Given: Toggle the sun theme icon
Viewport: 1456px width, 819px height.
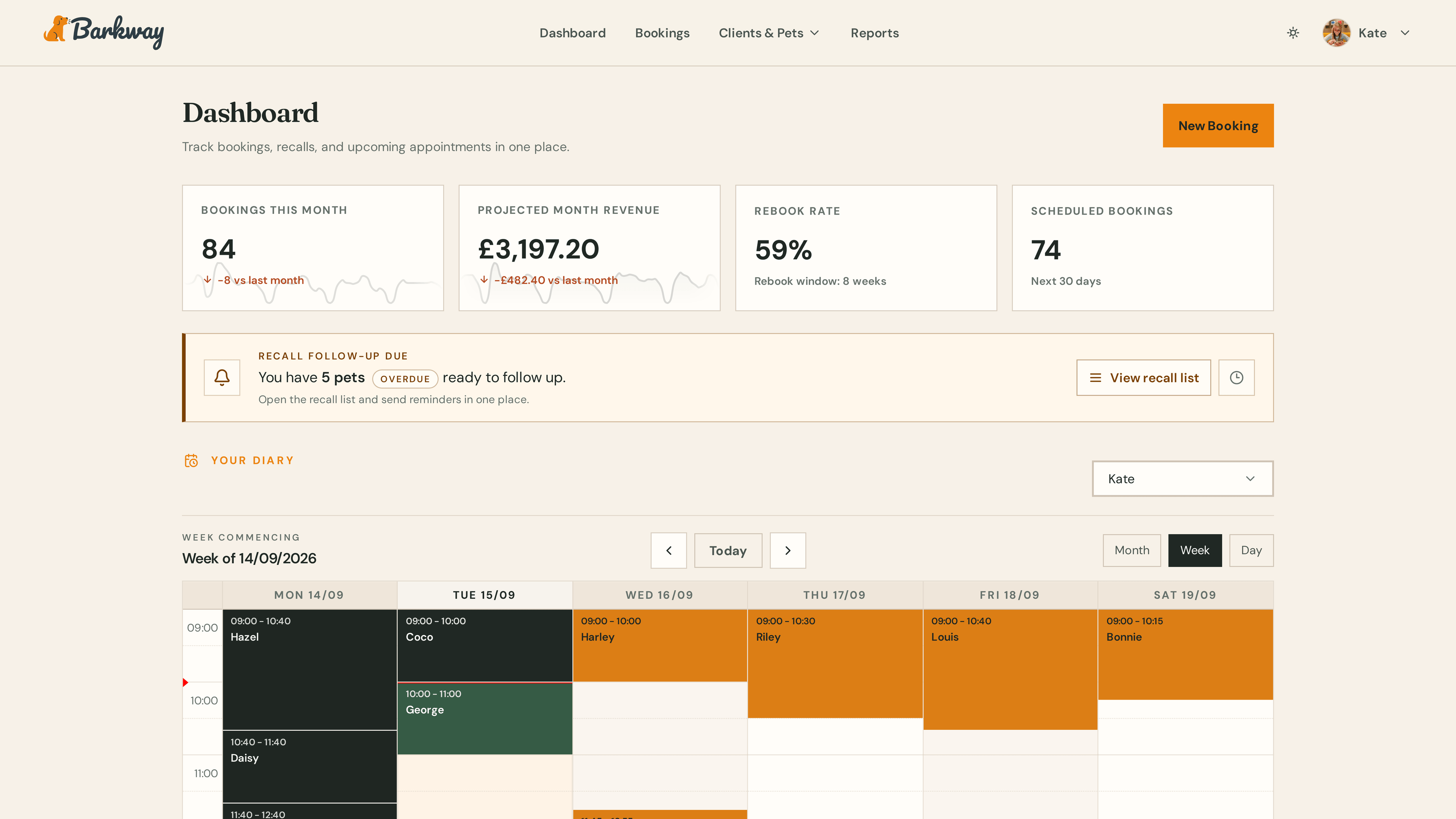Looking at the screenshot, I should pyautogui.click(x=1293, y=33).
